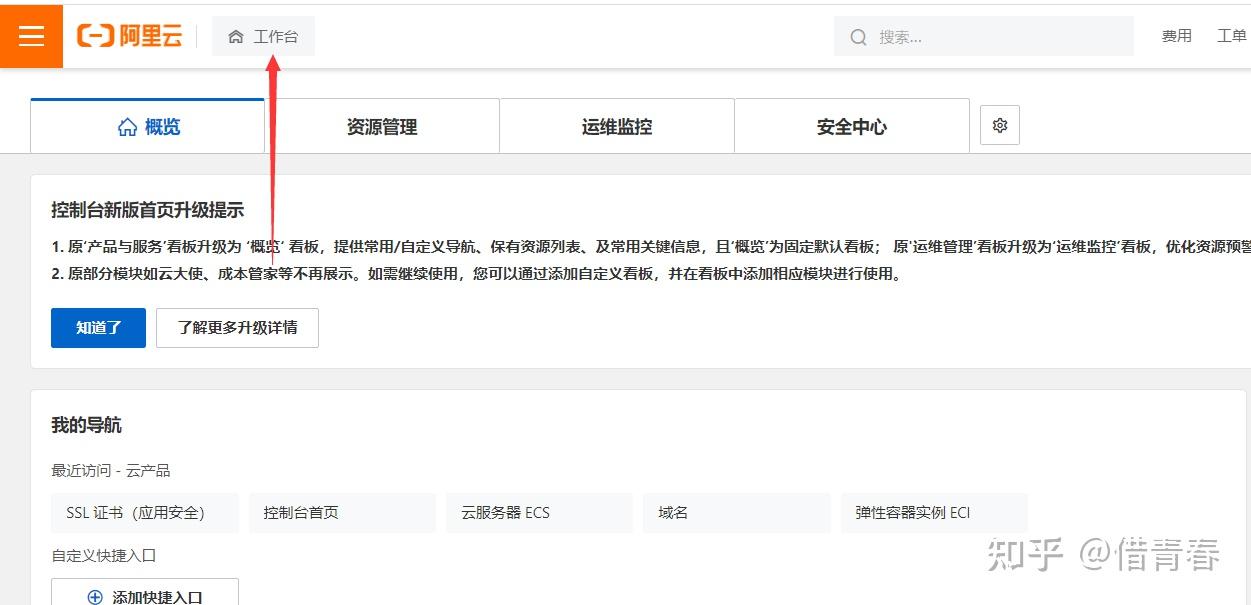This screenshot has width=1251, height=605.
Task: Click the home icon next to 工作台
Action: 236,35
